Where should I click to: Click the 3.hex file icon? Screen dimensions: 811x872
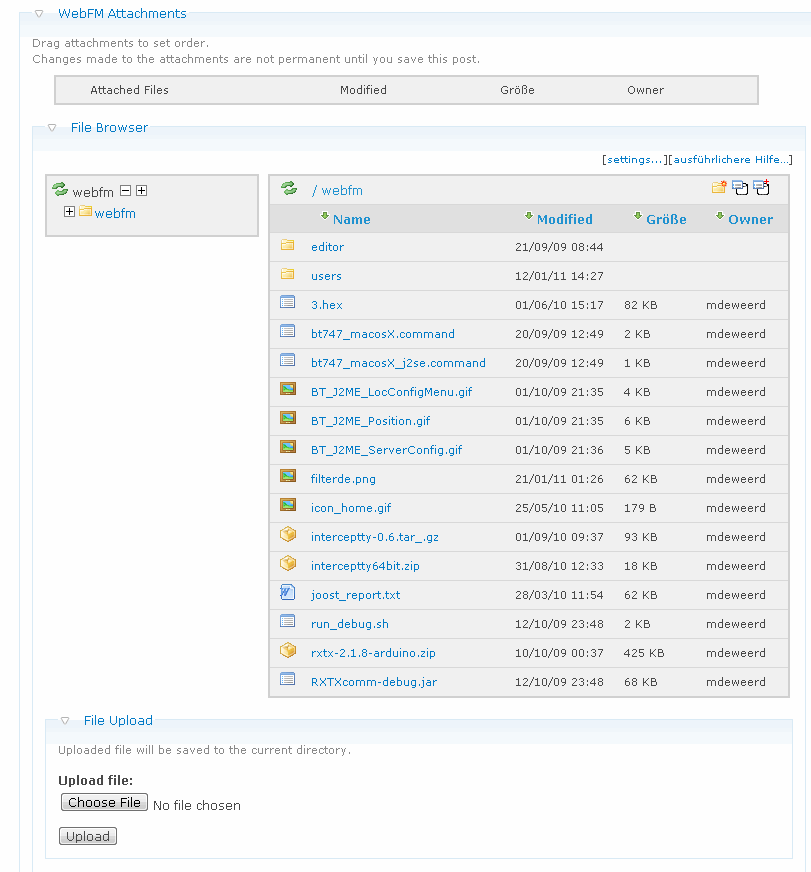coord(288,304)
